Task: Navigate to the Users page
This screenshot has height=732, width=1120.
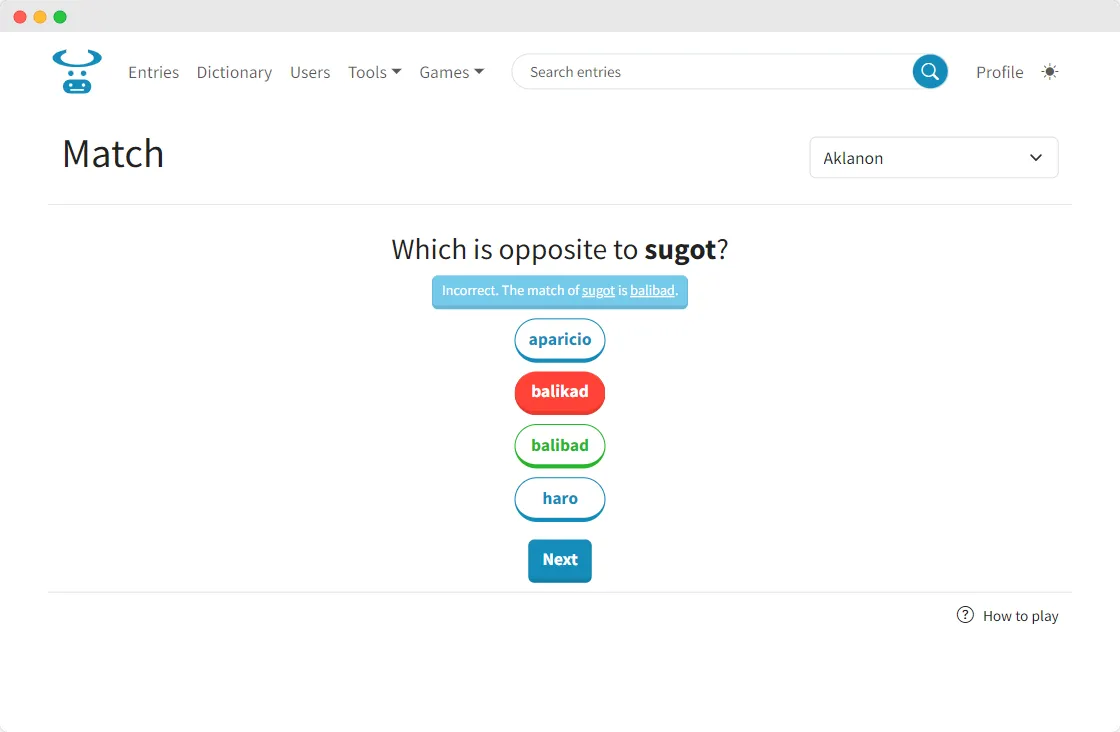Action: [310, 72]
